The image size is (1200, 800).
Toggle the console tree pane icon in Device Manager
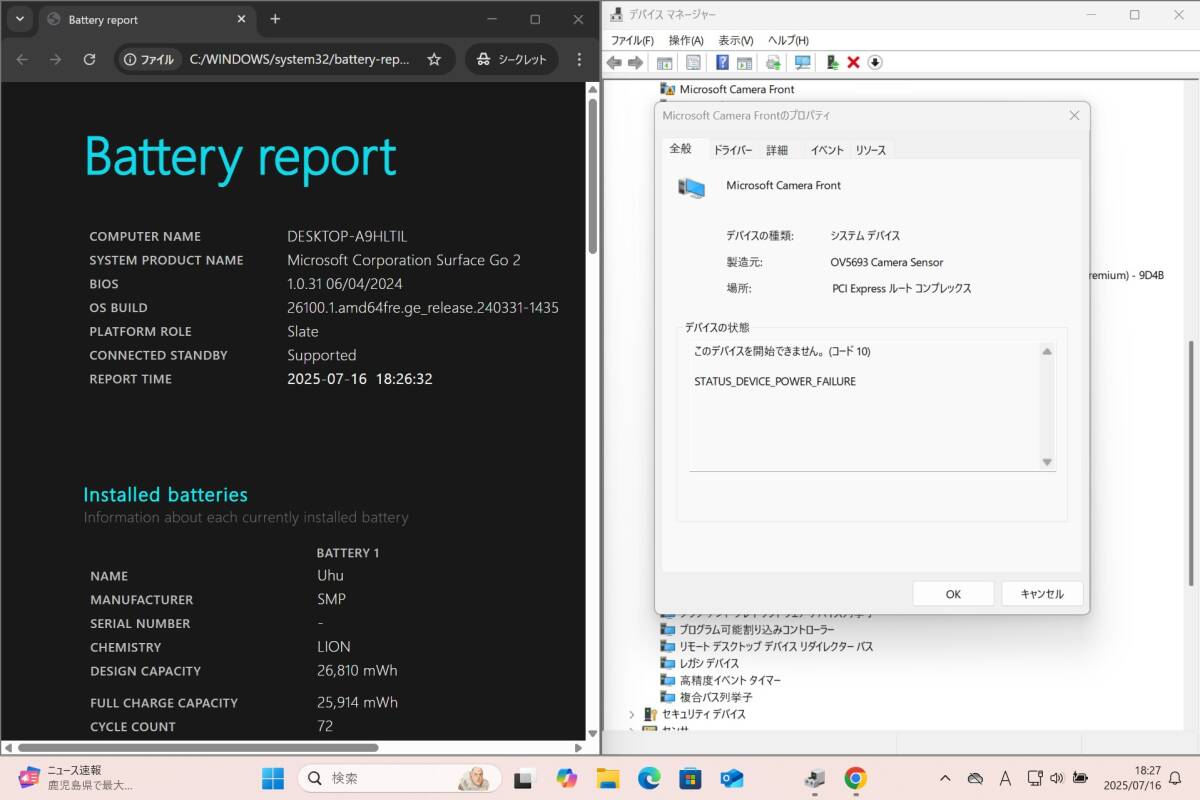664,62
